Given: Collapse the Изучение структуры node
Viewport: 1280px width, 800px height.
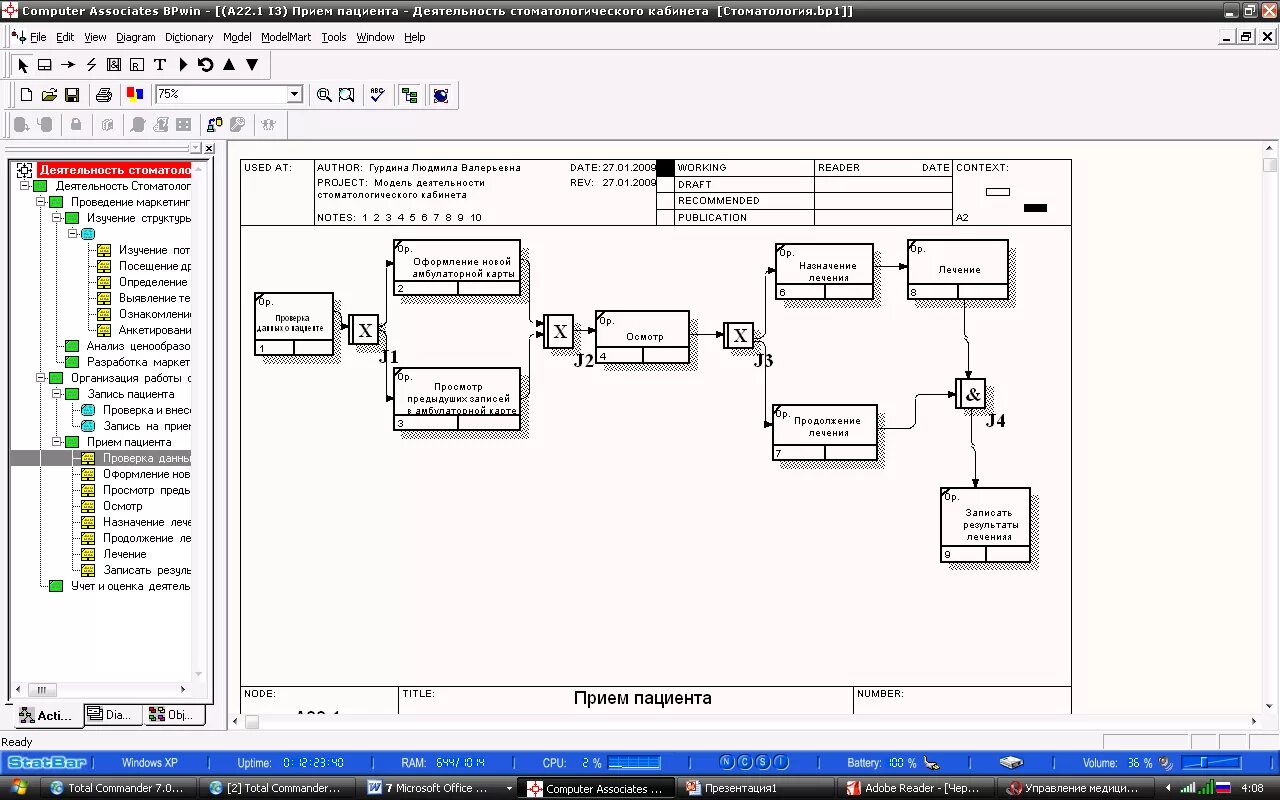Looking at the screenshot, I should (x=56, y=218).
